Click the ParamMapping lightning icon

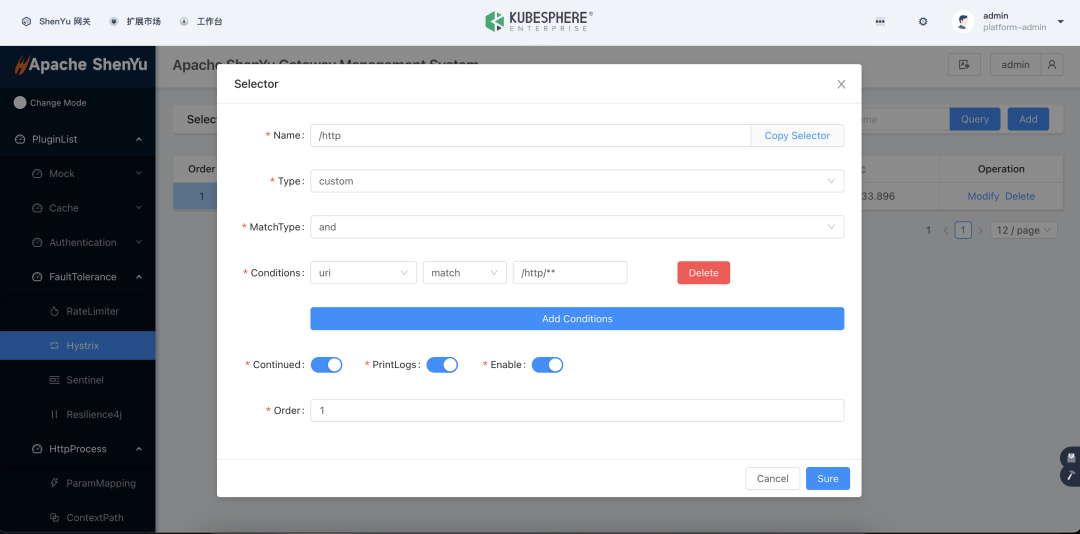coord(54,484)
